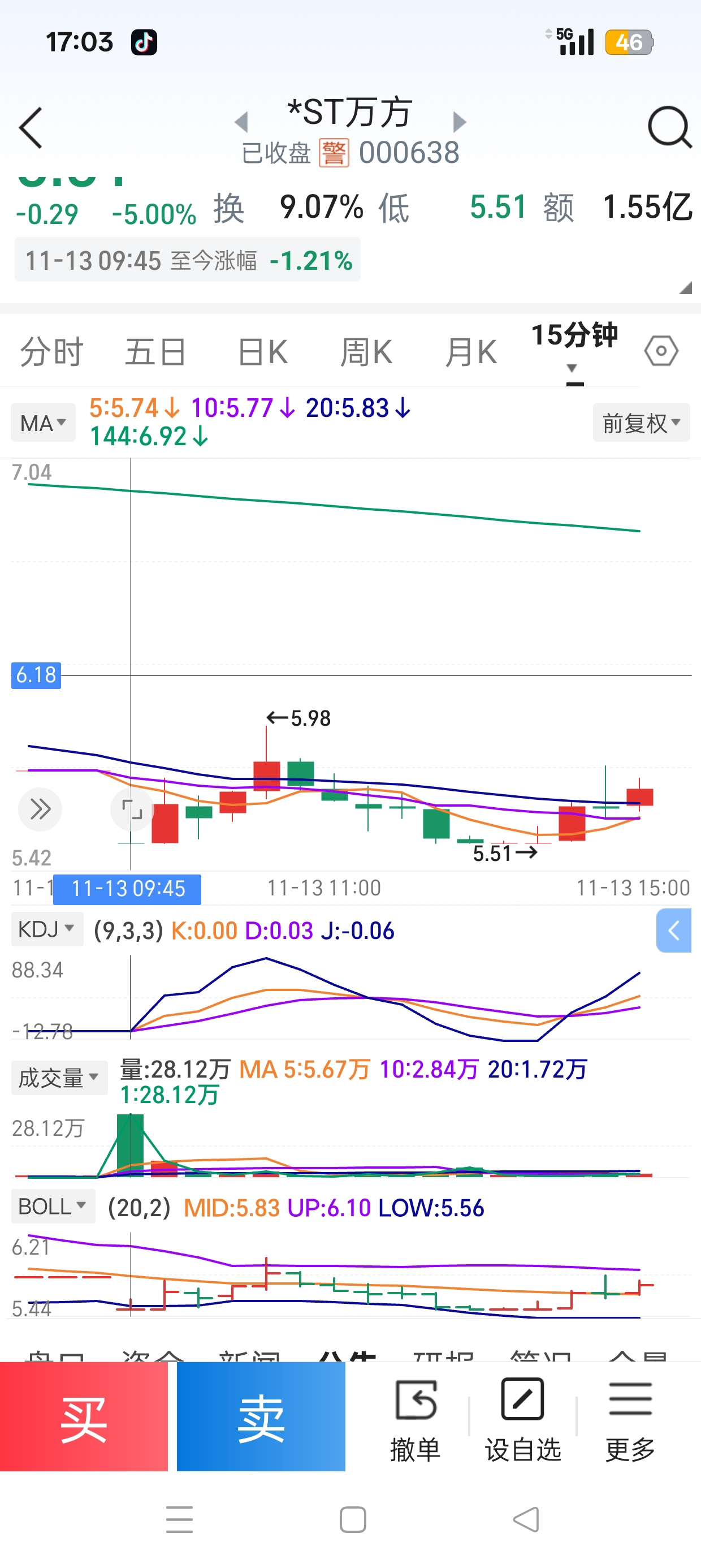This screenshot has width=701, height=1568.
Task: Tap the back arrow icon
Action: [31, 128]
